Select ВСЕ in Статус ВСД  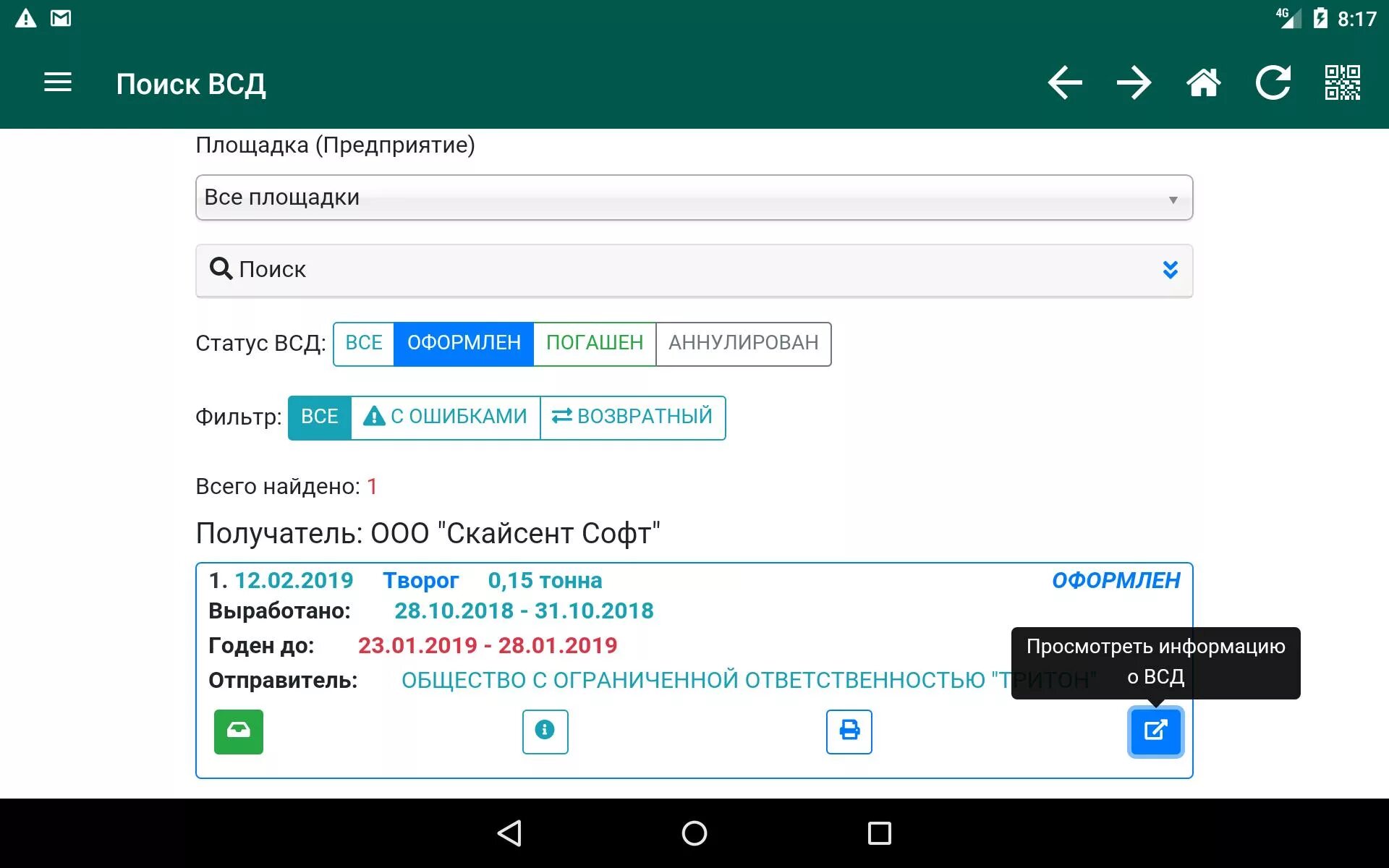point(363,344)
